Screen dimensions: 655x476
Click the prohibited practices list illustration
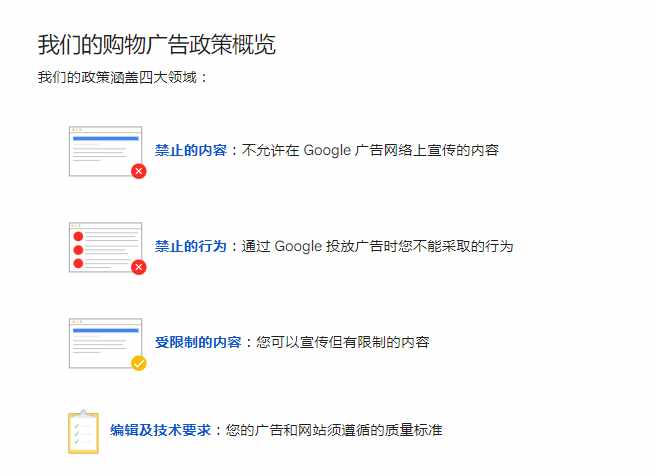pos(106,247)
